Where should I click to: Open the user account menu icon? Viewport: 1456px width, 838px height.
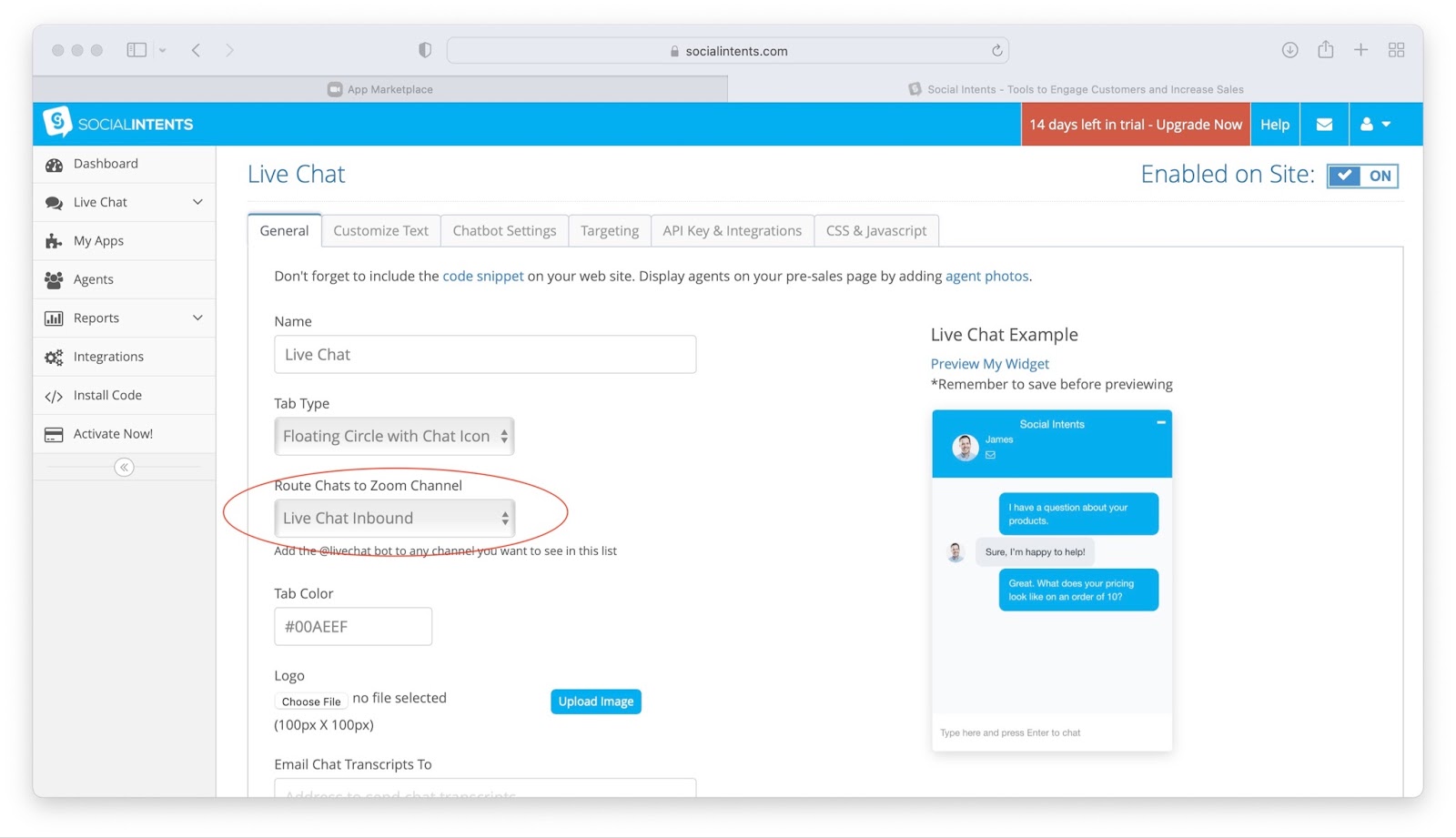click(x=1375, y=125)
